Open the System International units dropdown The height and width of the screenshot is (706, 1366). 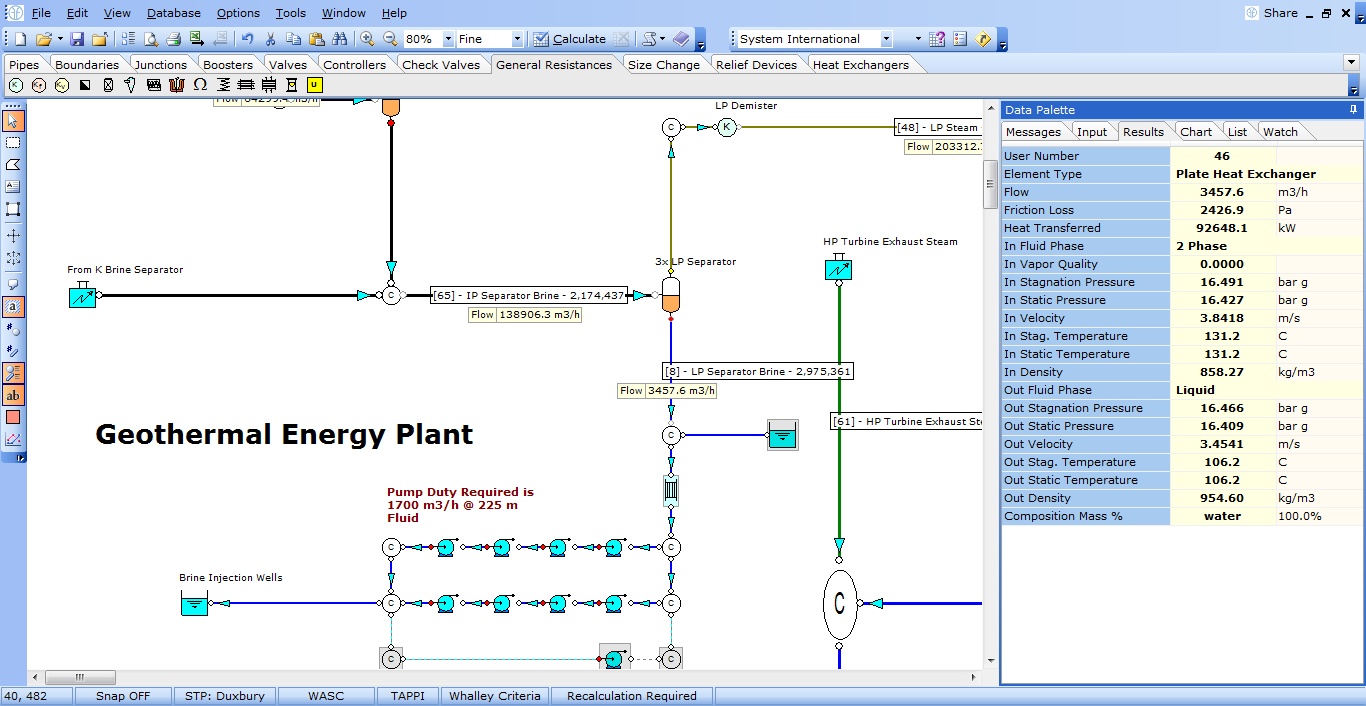point(886,39)
